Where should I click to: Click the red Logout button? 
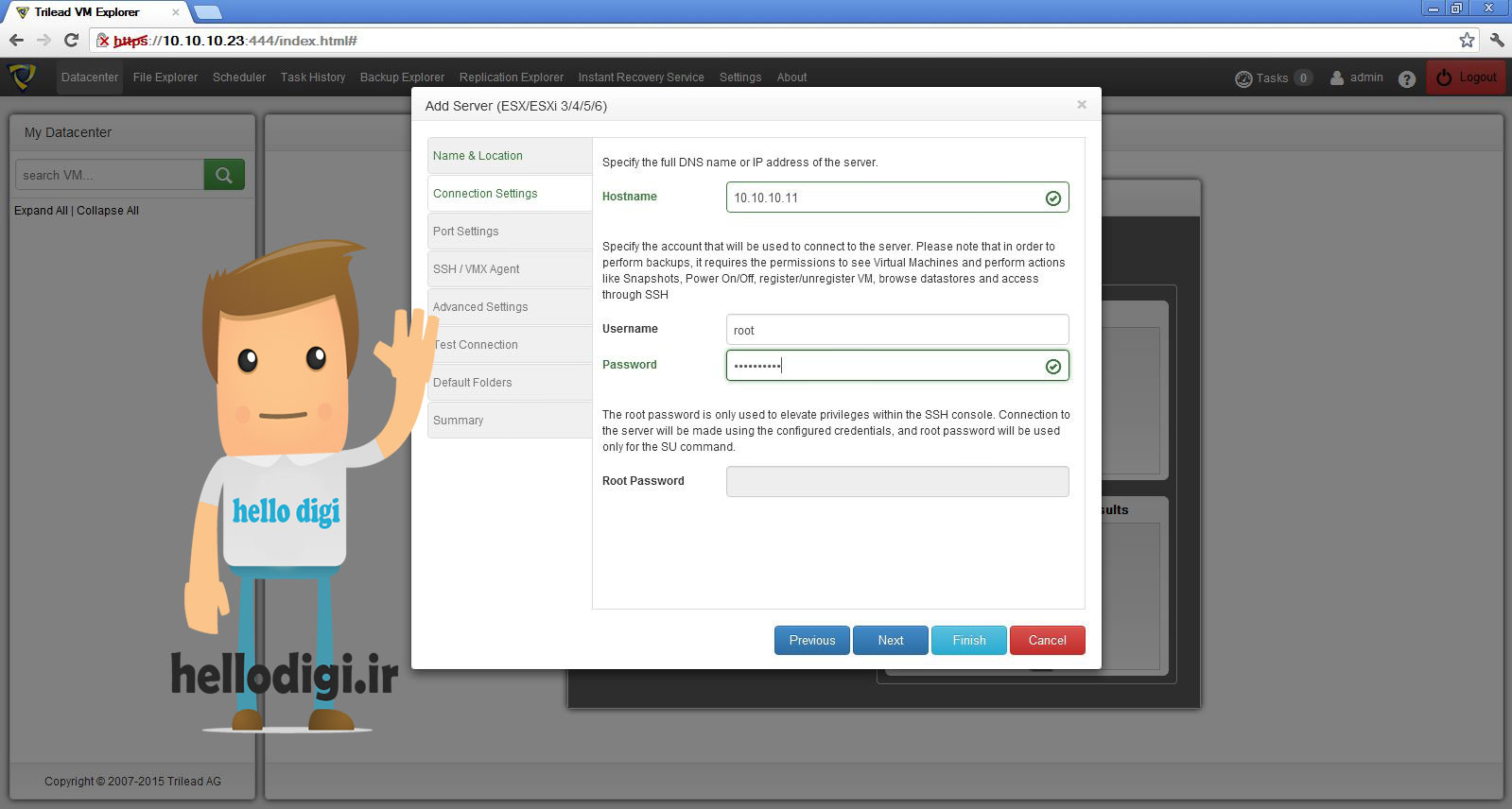(1467, 77)
